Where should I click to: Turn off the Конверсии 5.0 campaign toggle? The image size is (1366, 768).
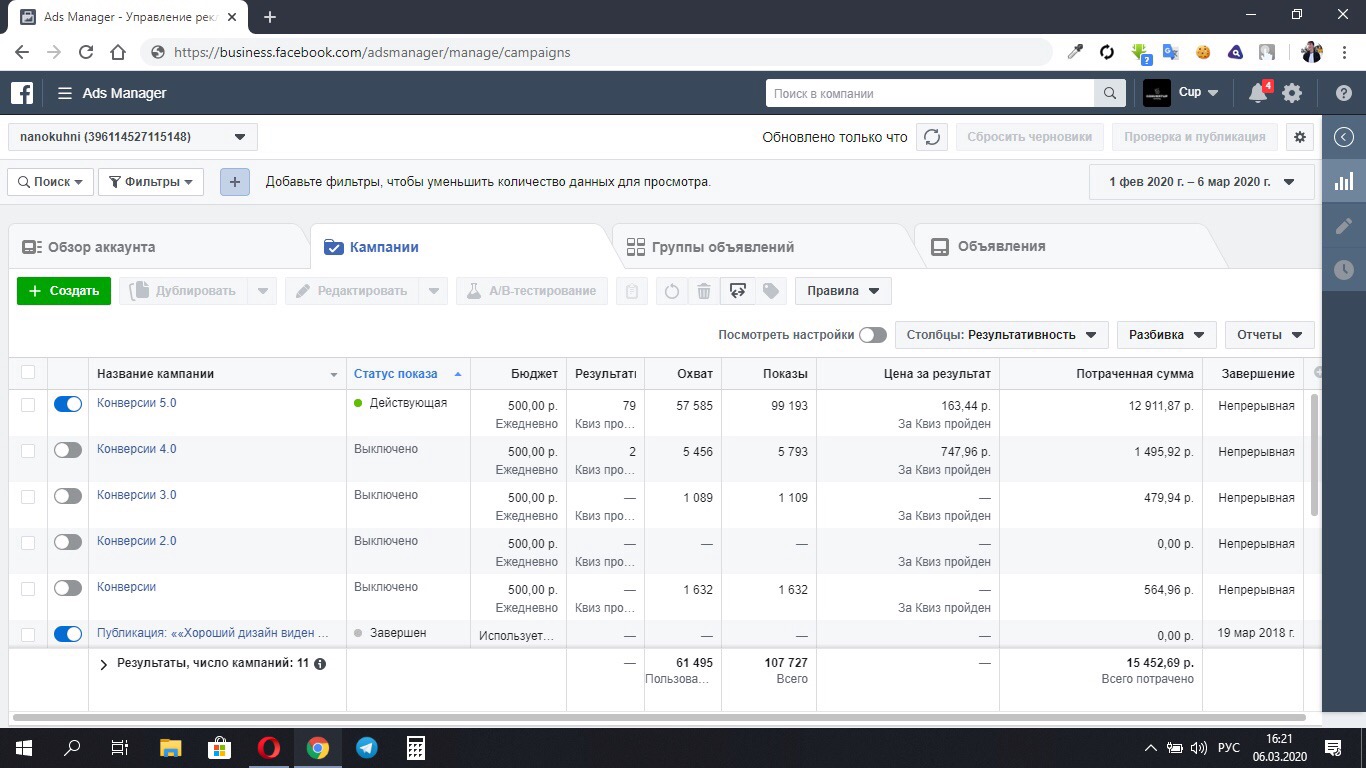[x=68, y=404]
